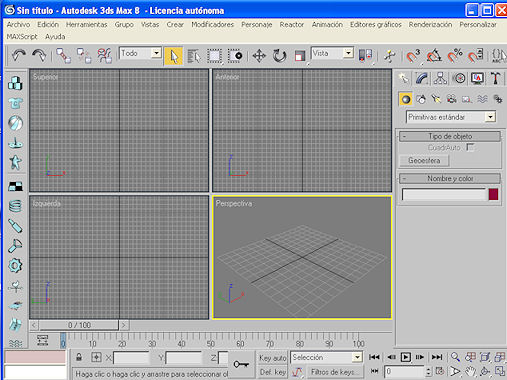
Task: Toggle the Def. key button
Action: (272, 372)
